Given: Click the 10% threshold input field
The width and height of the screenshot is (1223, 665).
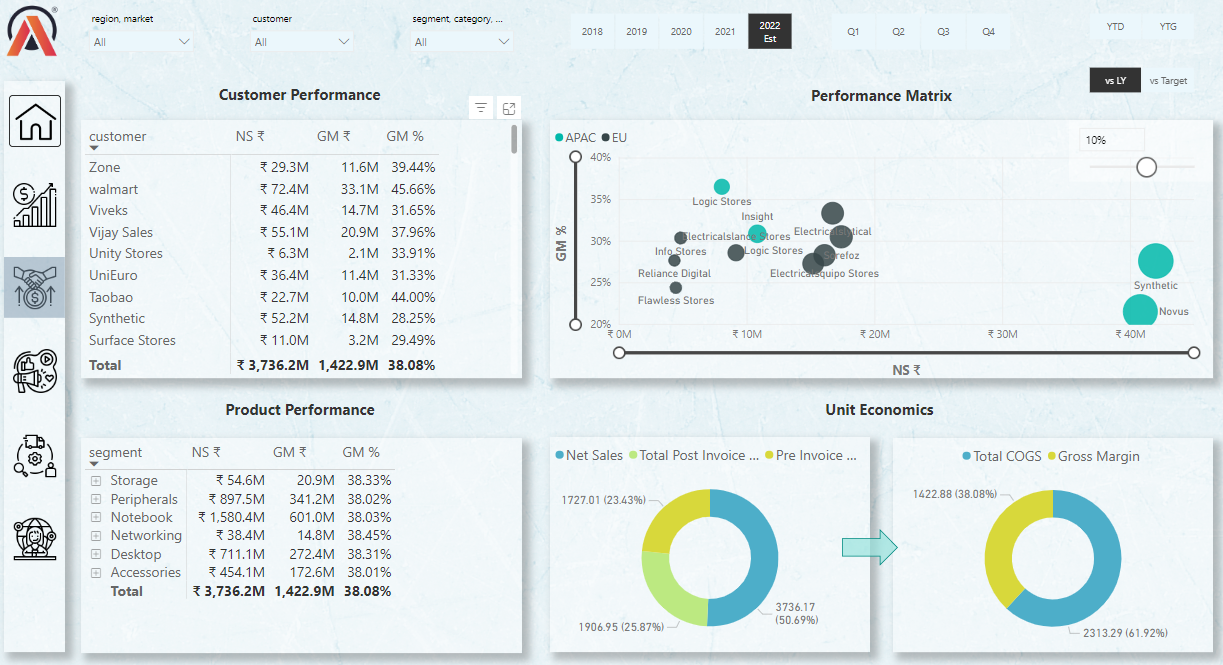Looking at the screenshot, I should (x=1110, y=139).
